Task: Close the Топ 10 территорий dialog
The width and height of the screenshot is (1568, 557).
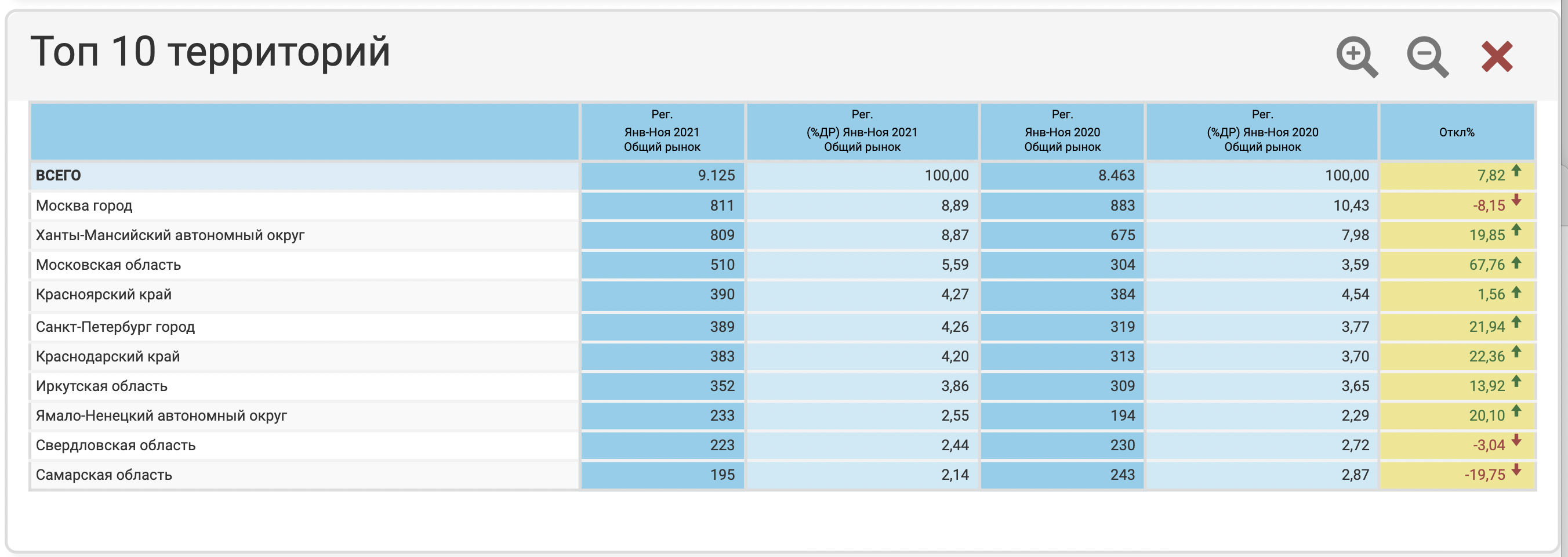Action: click(1497, 57)
